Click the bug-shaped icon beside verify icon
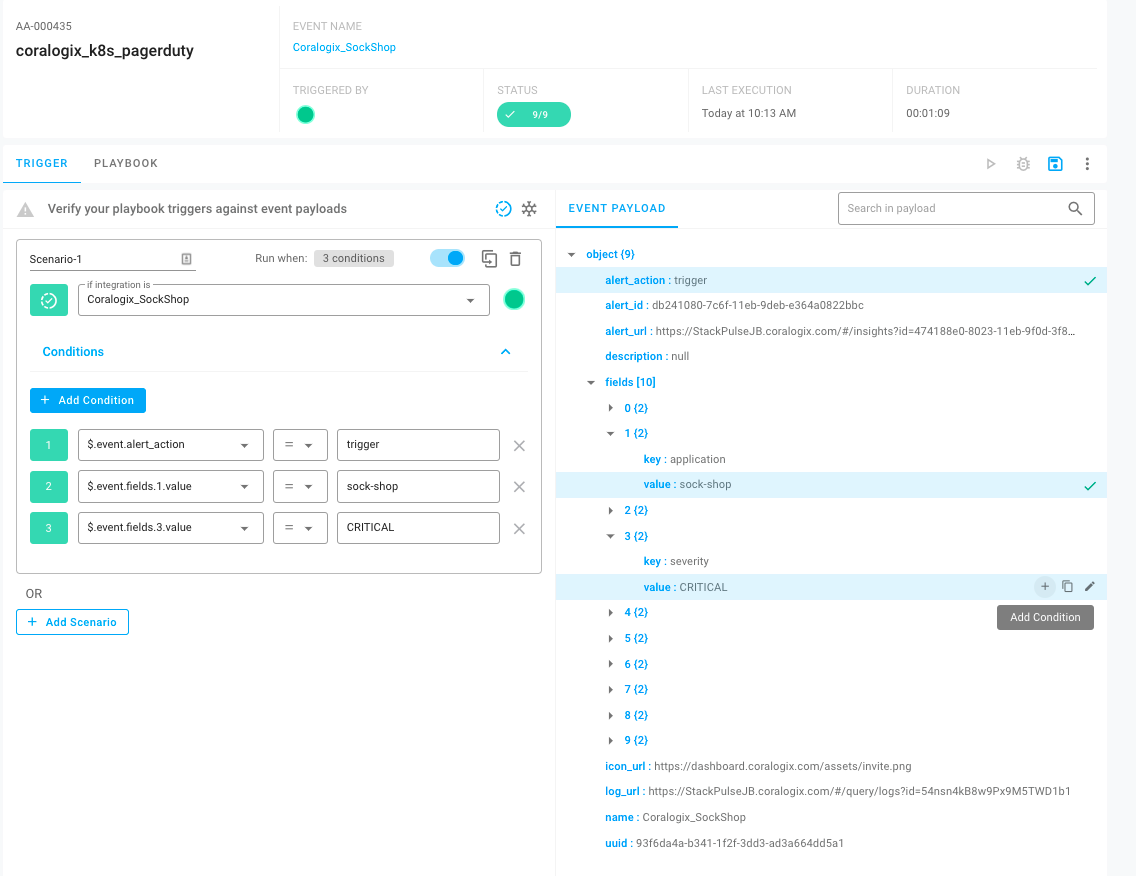 [x=530, y=209]
